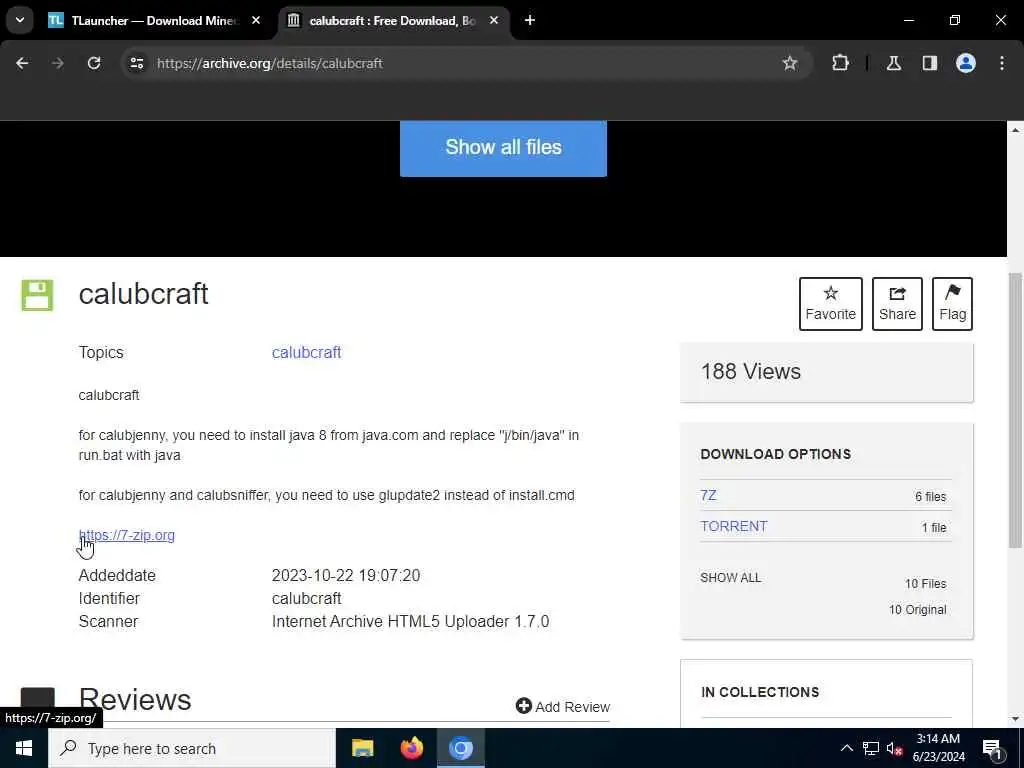This screenshot has height=768, width=1024.
Task: Flag this item
Action: [952, 304]
